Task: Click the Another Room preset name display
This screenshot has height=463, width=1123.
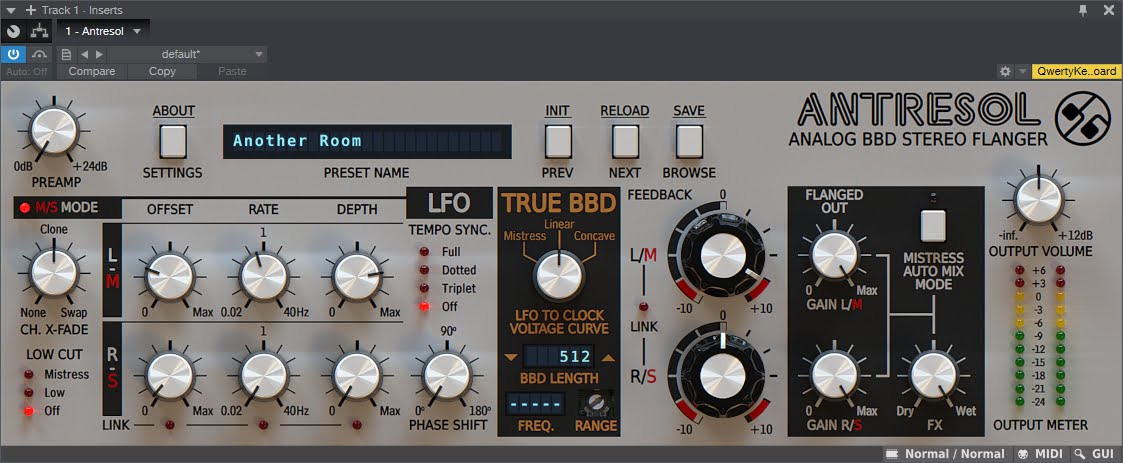Action: coord(367,141)
